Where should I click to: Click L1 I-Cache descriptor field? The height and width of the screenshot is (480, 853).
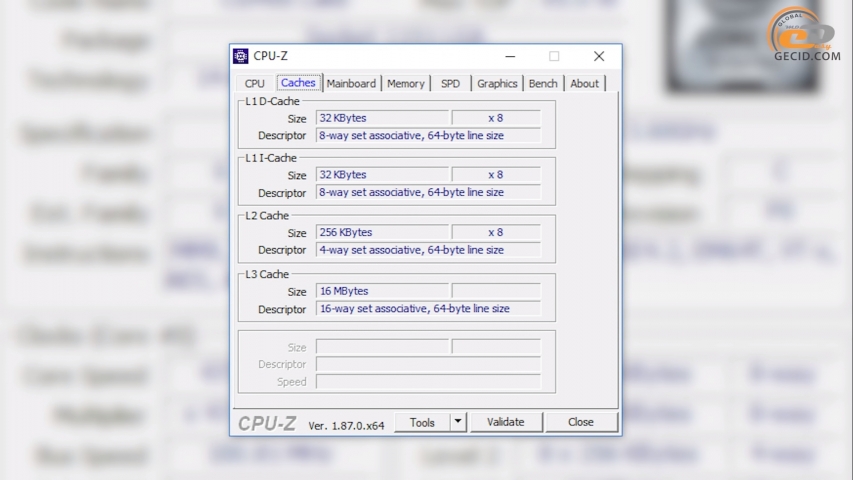[x=428, y=193]
